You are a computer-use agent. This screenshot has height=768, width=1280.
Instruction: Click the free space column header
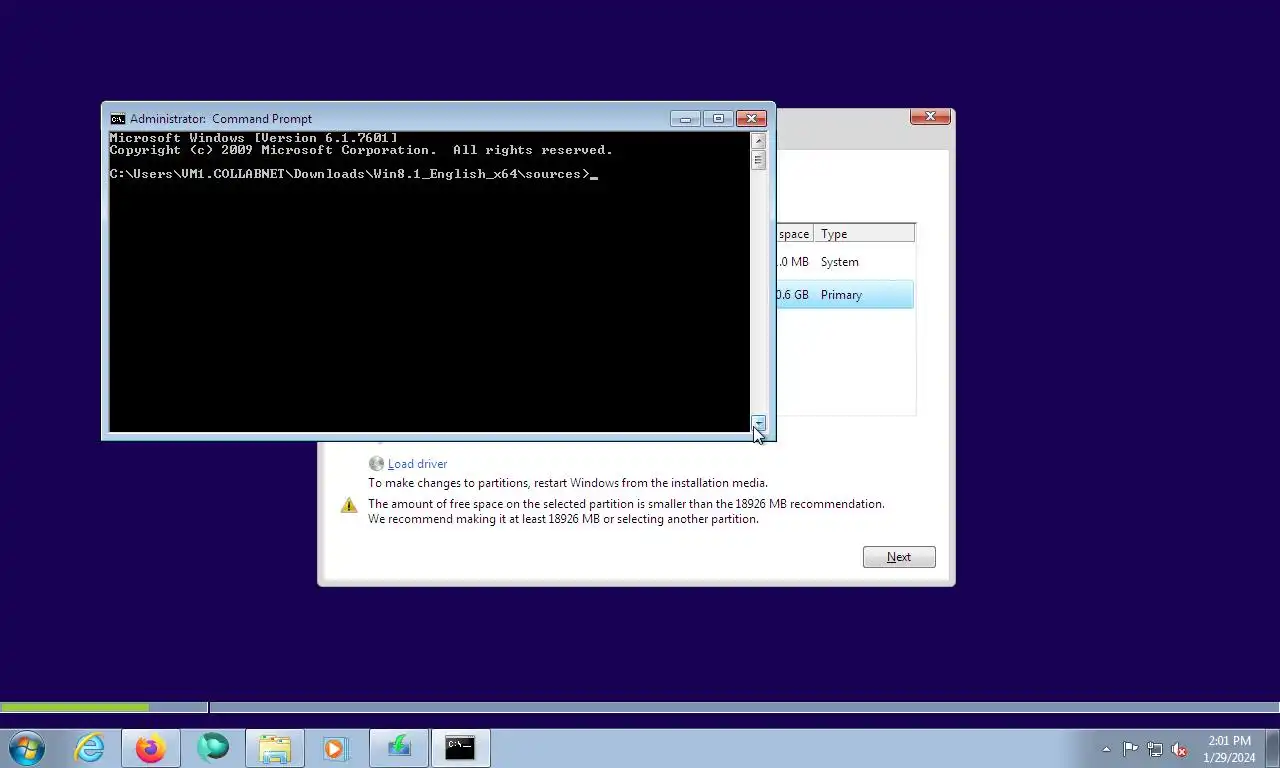point(794,234)
